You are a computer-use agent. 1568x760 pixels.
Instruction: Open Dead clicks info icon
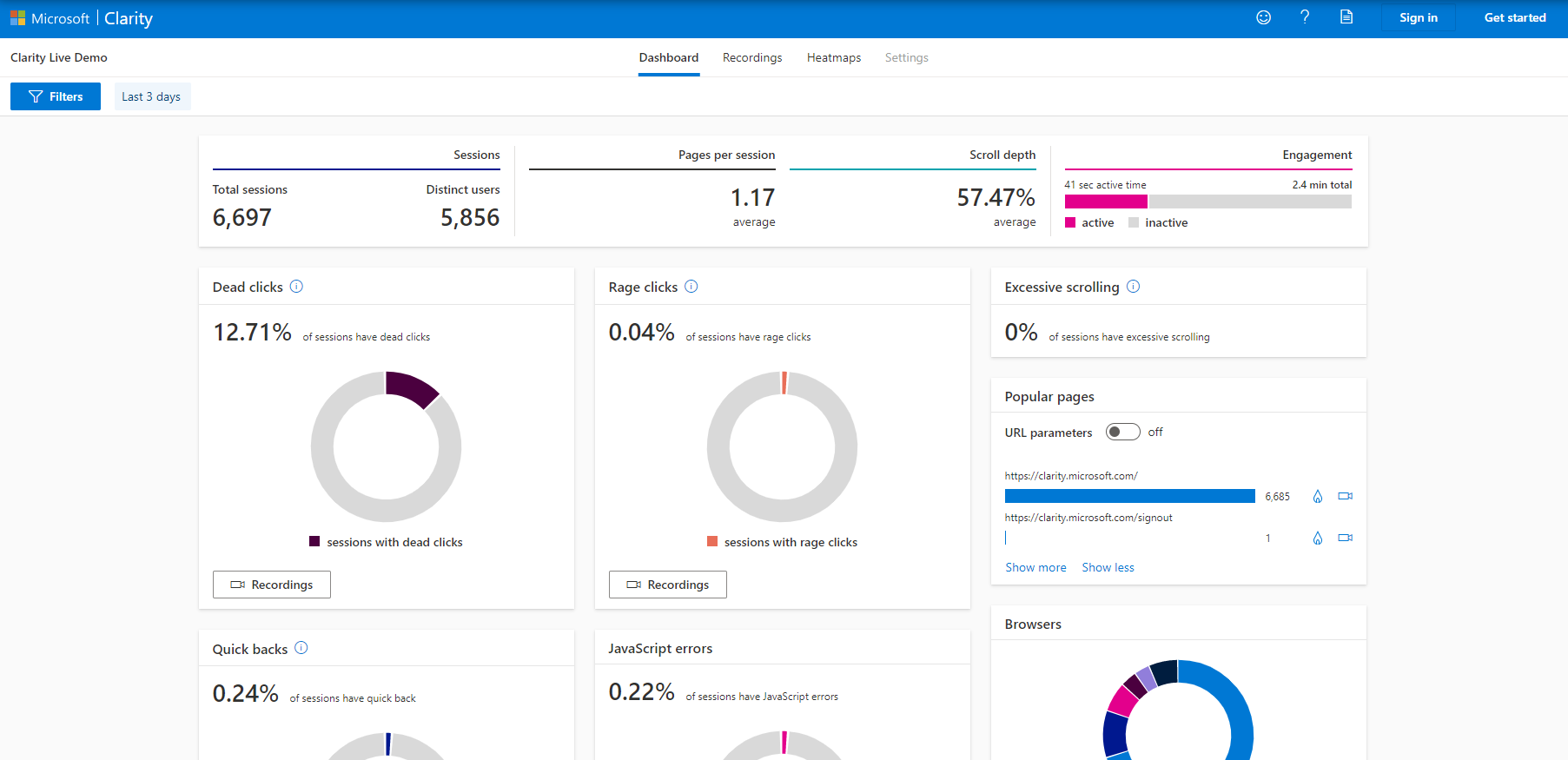[x=296, y=287]
